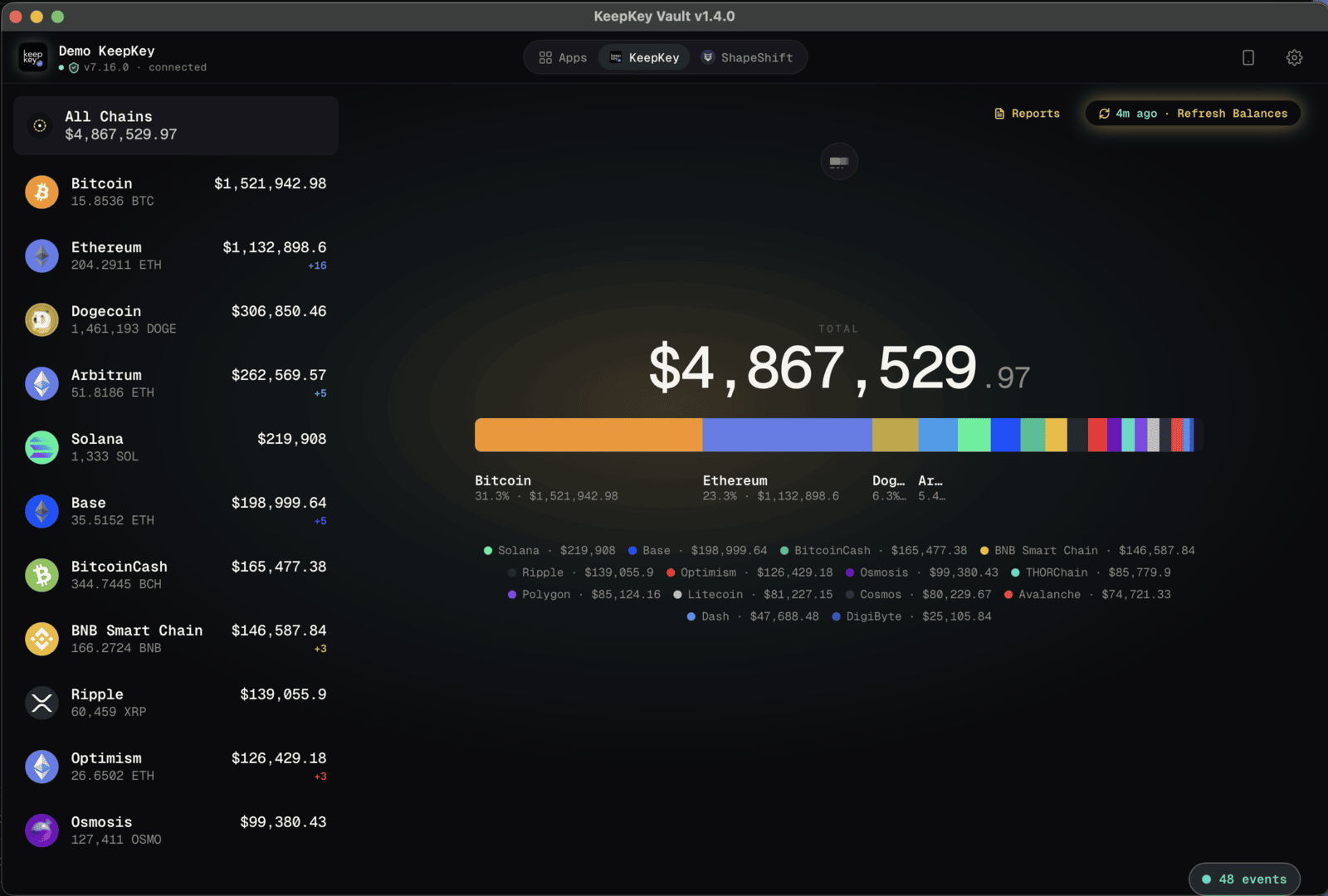Click Solana balance 1,333 SOL
This screenshot has width=1328, height=896.
tap(105, 457)
